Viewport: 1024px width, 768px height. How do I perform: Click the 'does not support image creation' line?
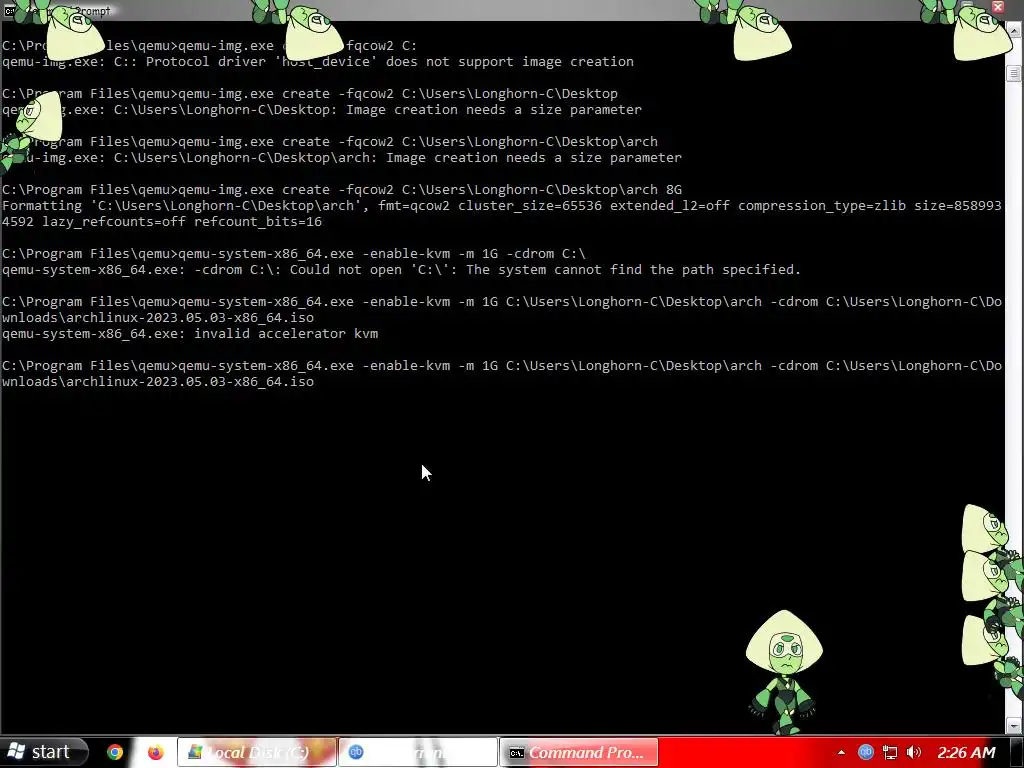pos(318,61)
